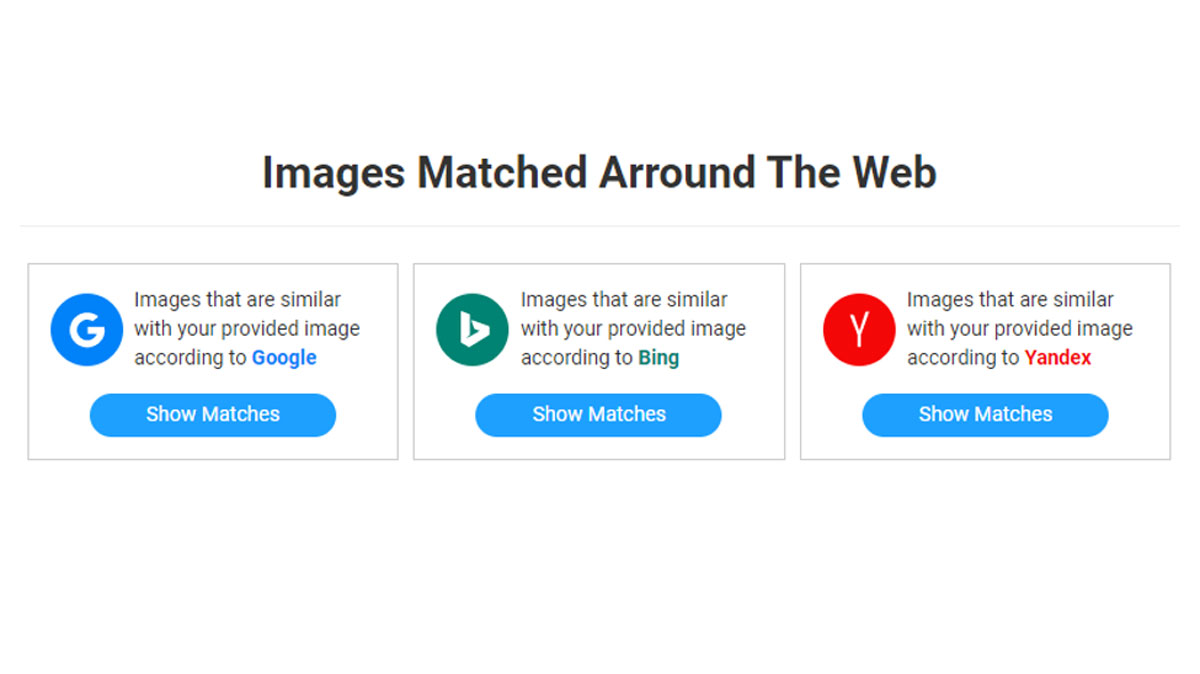Select the Images Matched Arround The Web heading
The image size is (1200, 674).
click(x=599, y=172)
